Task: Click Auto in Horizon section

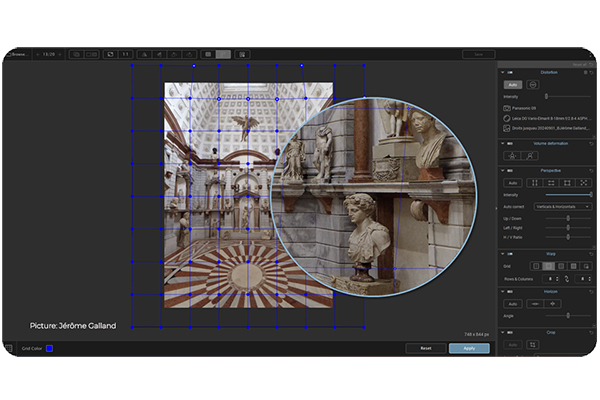Action: point(513,304)
